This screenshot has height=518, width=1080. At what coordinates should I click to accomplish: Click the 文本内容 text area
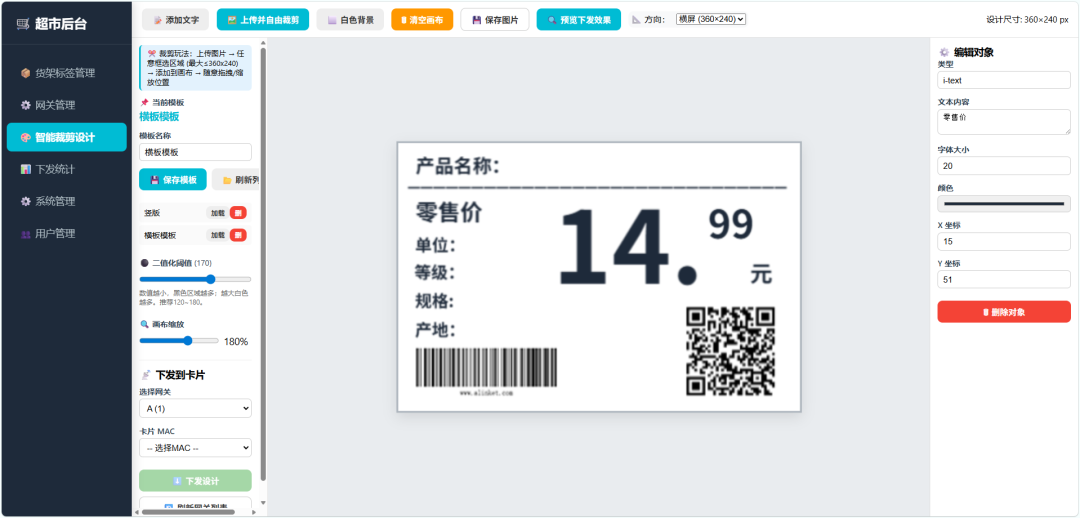(x=1004, y=122)
